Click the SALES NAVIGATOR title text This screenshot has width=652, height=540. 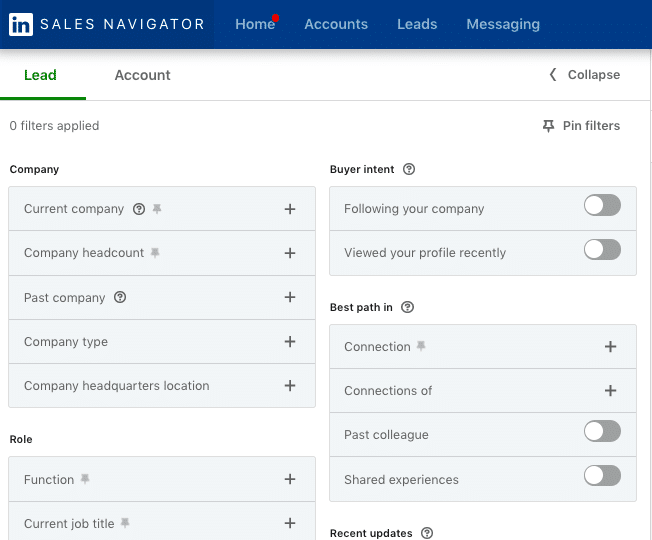click(x=122, y=24)
